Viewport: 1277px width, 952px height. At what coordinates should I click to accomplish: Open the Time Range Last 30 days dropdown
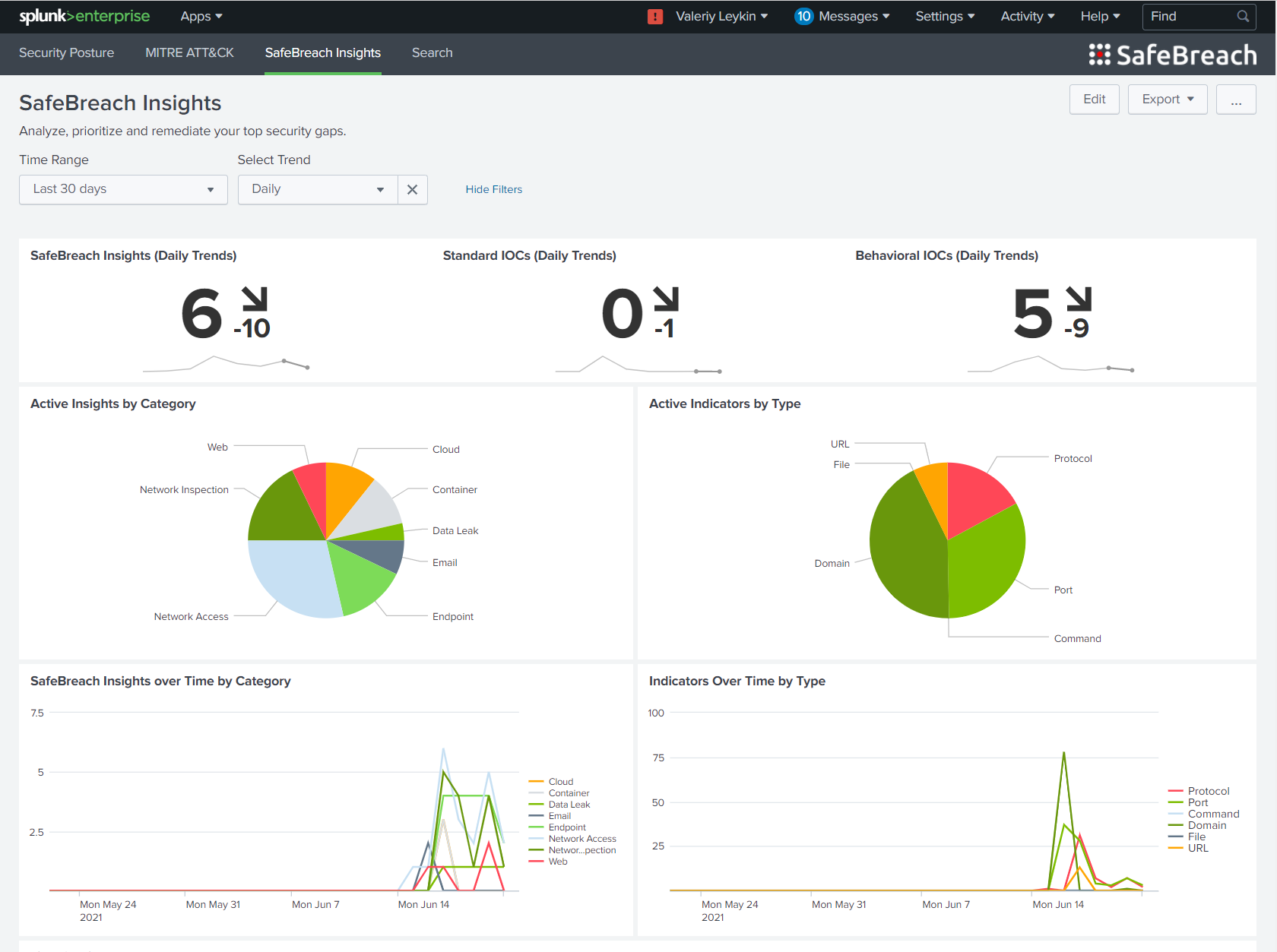(123, 189)
